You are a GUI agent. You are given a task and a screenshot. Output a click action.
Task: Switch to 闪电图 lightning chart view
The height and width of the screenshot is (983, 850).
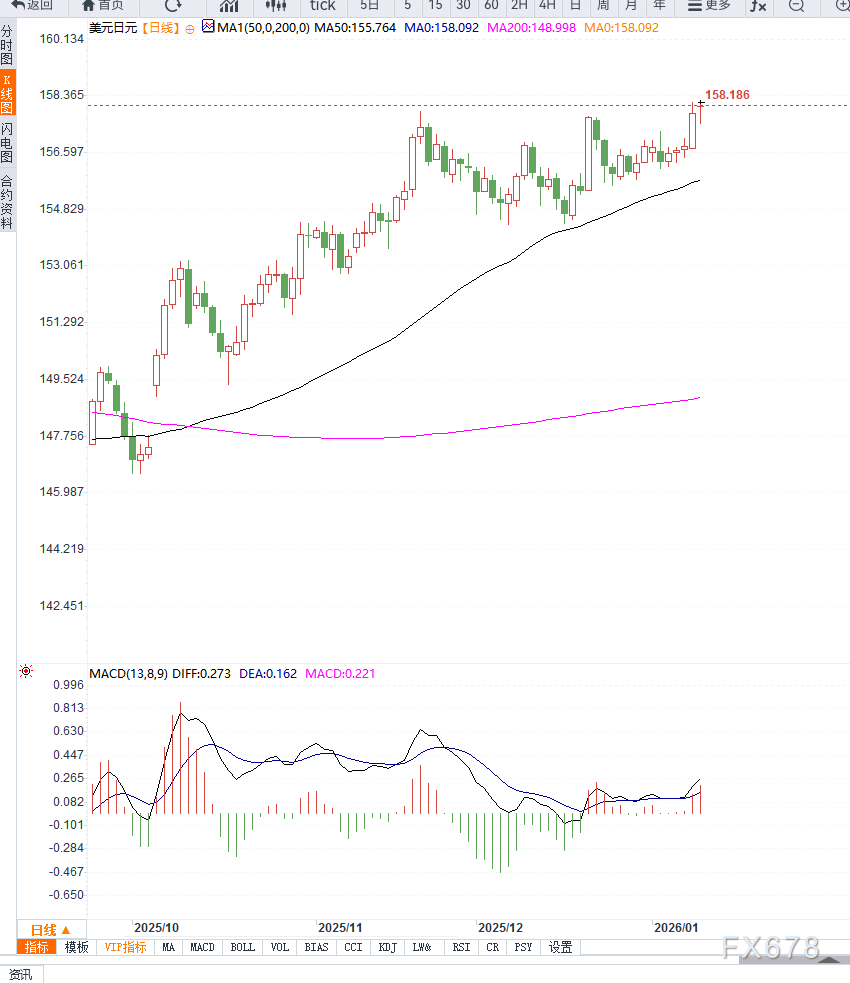point(7,143)
